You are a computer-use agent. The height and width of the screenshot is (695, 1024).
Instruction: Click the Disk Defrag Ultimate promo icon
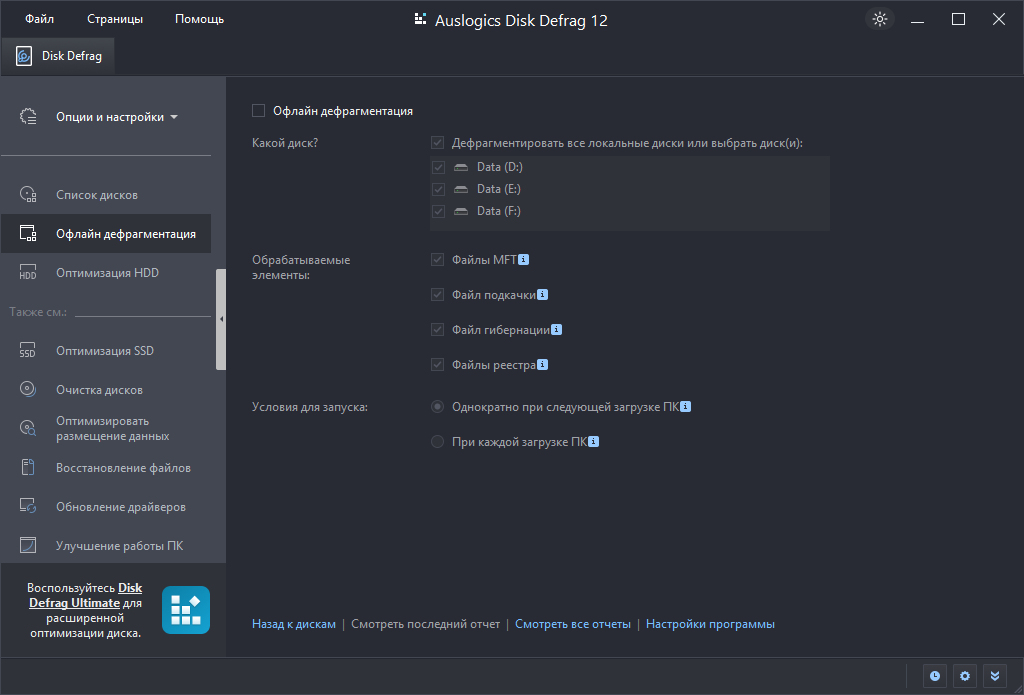pyautogui.click(x=186, y=610)
